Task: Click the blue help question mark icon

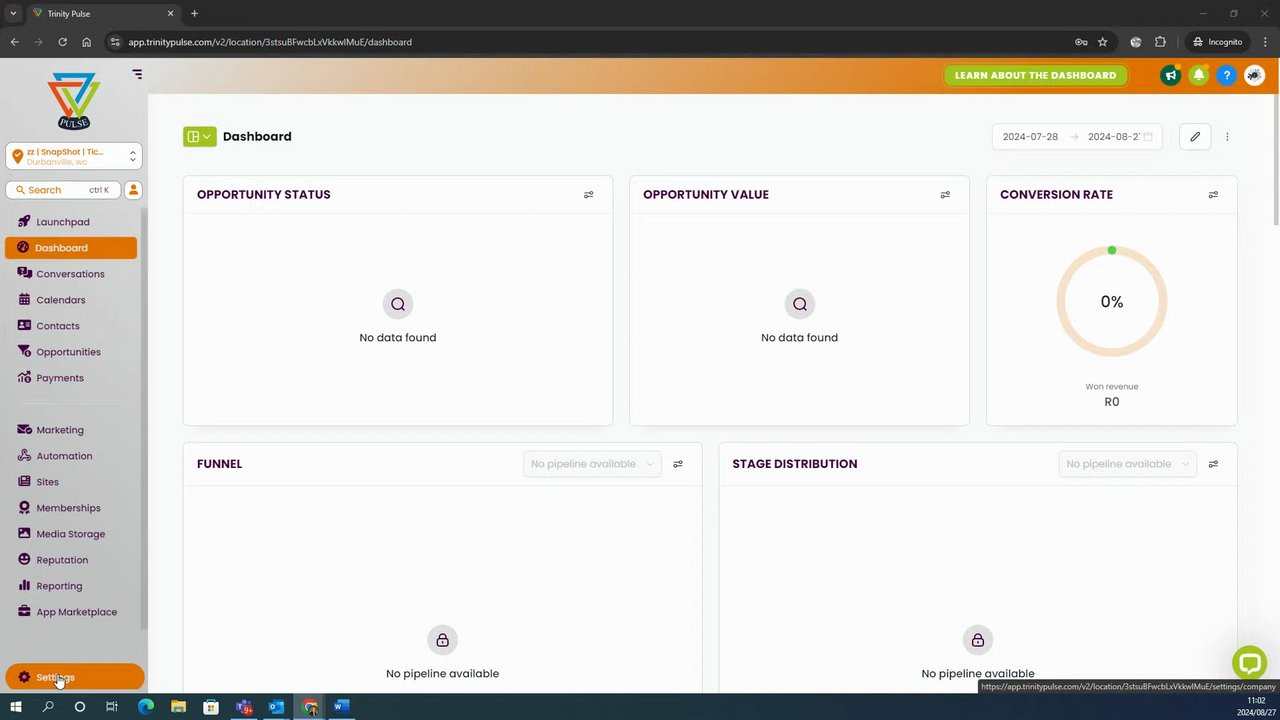Action: [1226, 75]
